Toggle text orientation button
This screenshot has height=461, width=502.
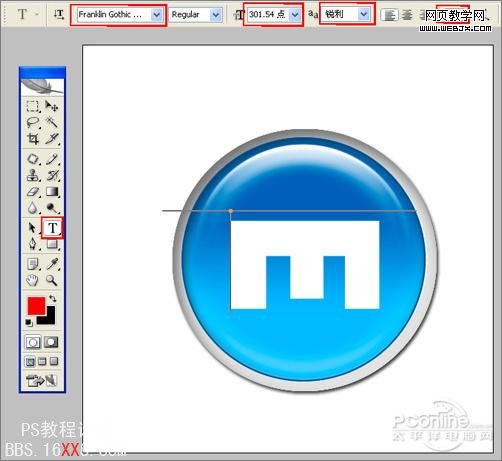click(59, 14)
